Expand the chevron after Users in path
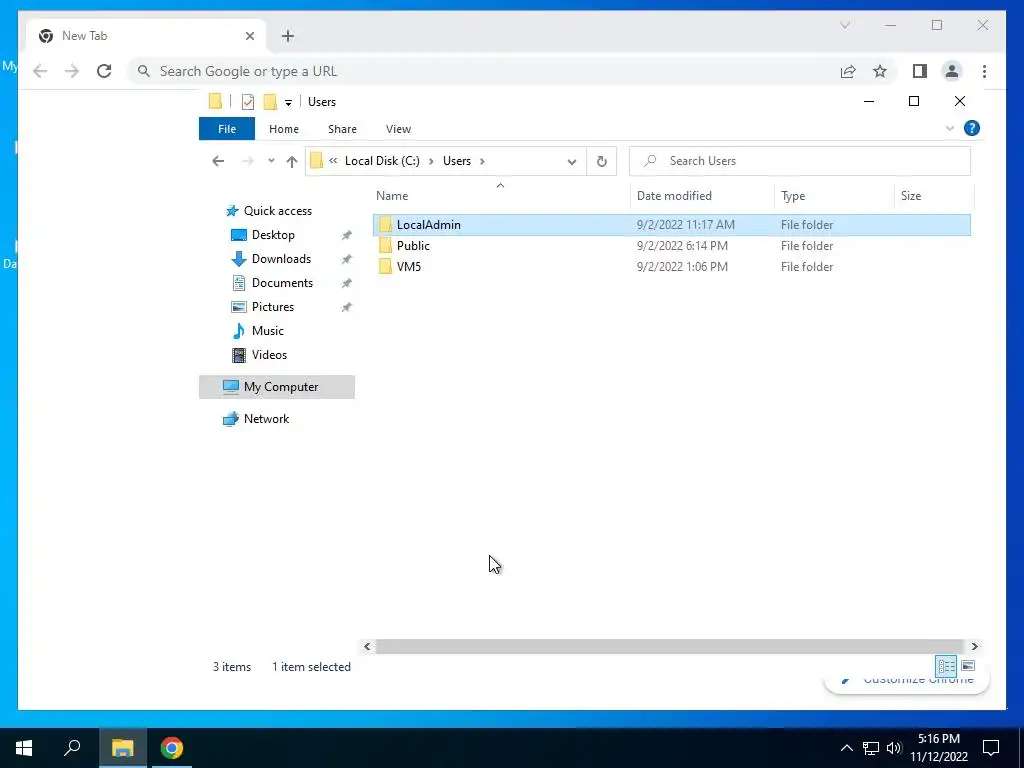Image resolution: width=1024 pixels, height=768 pixels. (x=483, y=161)
